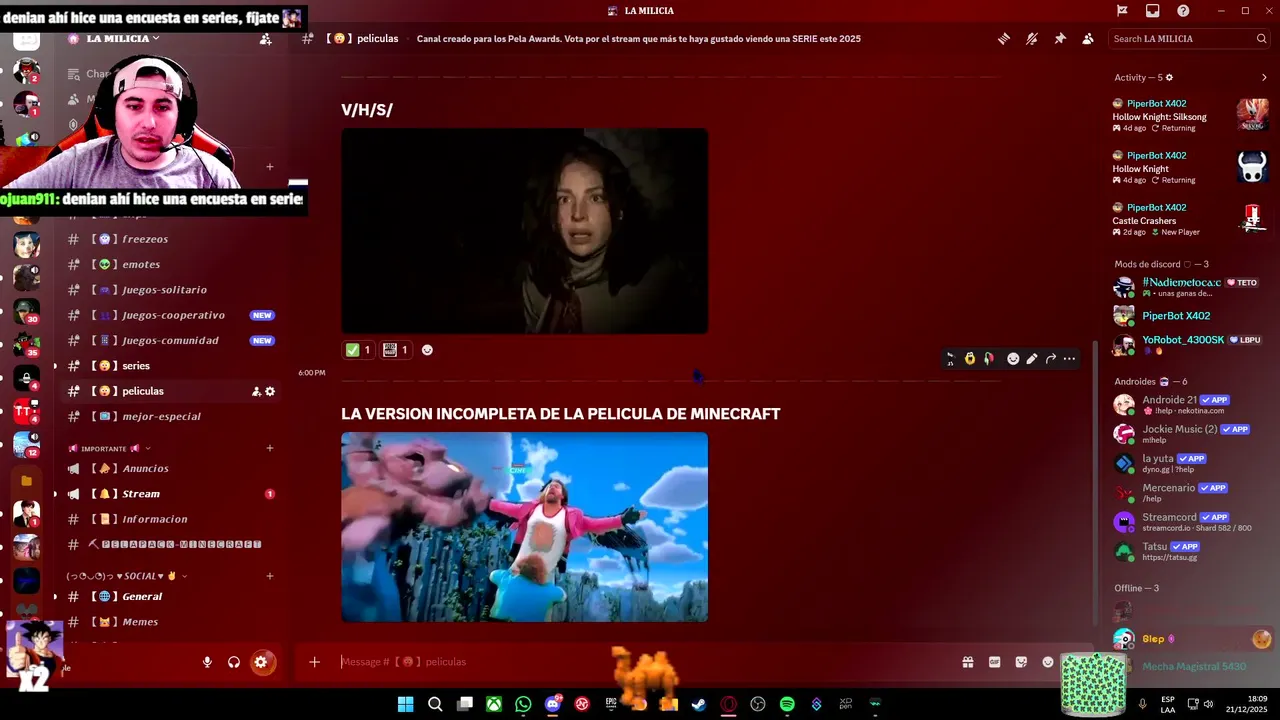Toggle the member list icon

(1088, 39)
